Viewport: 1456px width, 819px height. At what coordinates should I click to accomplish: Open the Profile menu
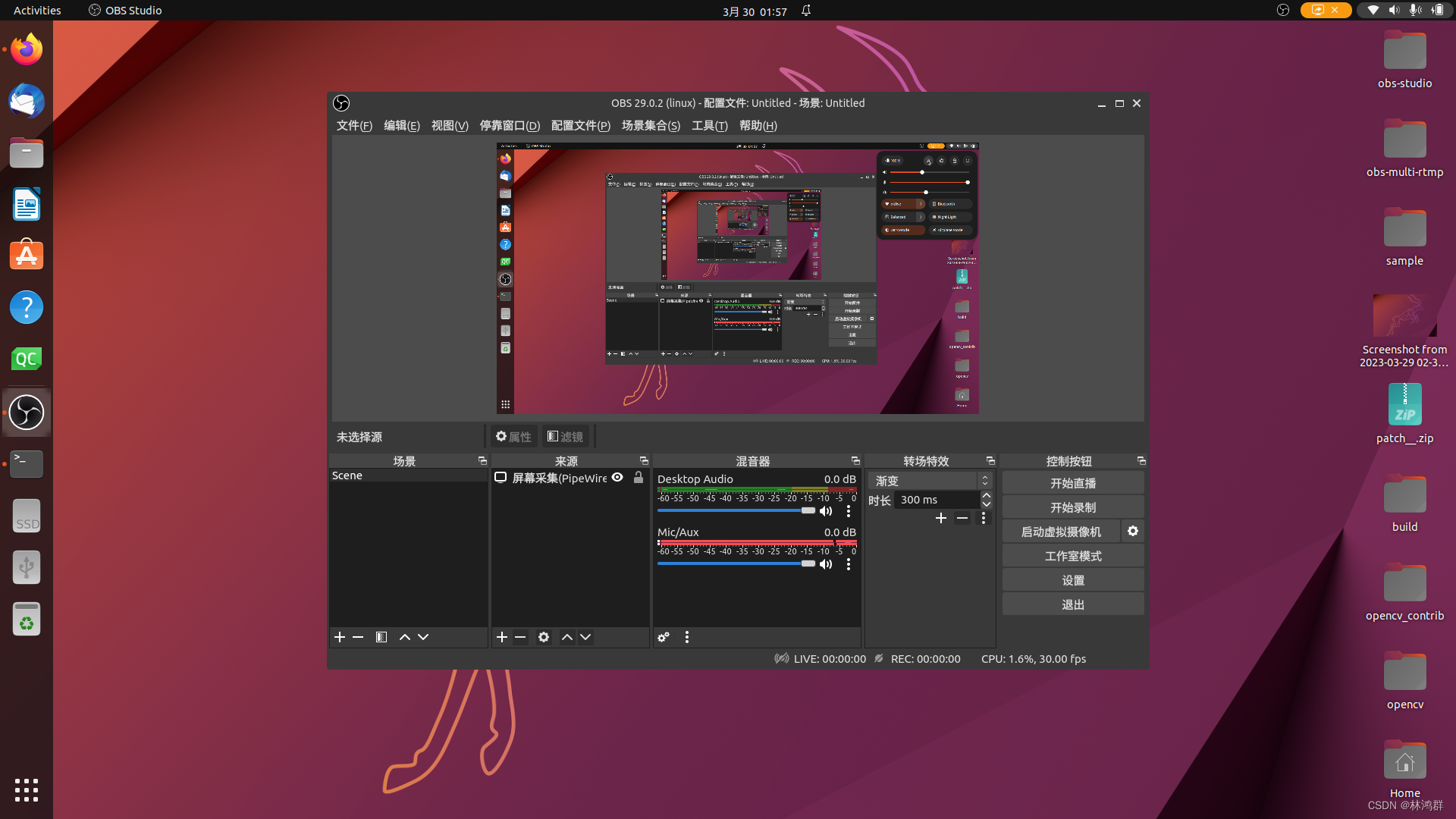[581, 126]
